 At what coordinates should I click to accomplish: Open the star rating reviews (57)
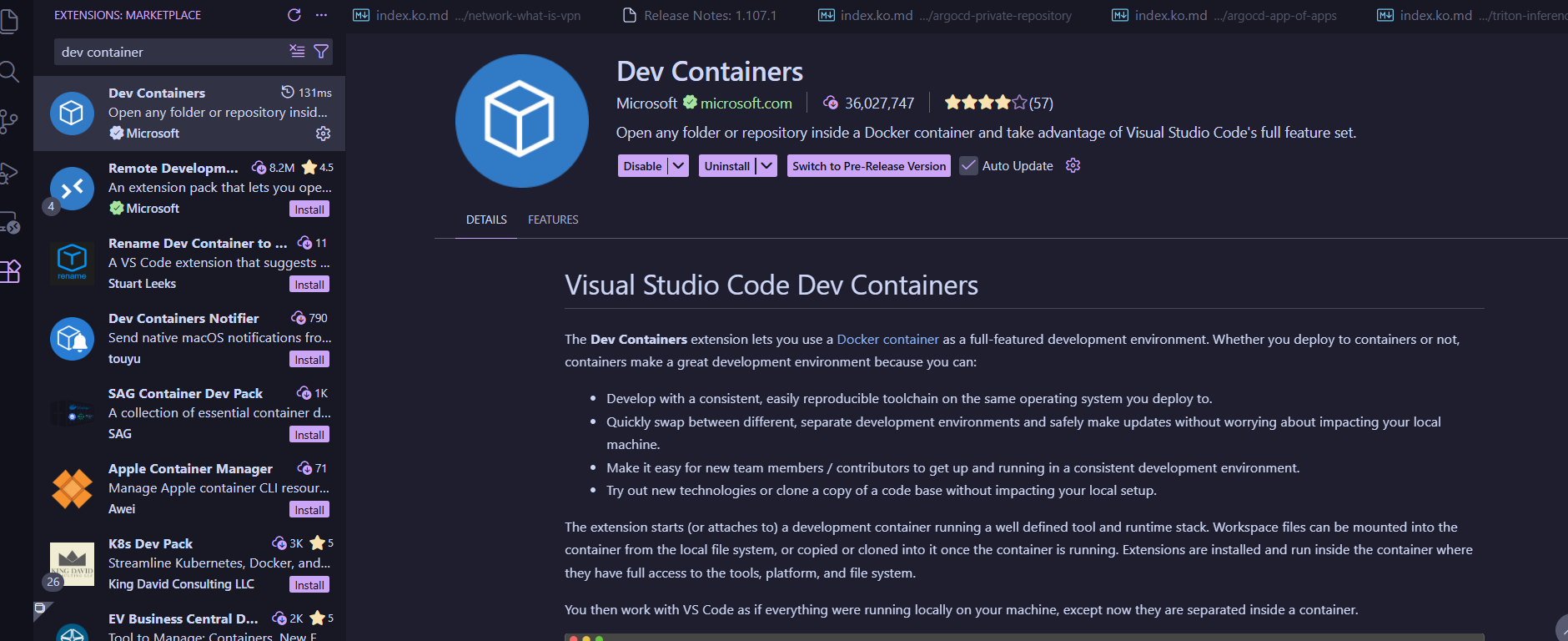[x=998, y=103]
